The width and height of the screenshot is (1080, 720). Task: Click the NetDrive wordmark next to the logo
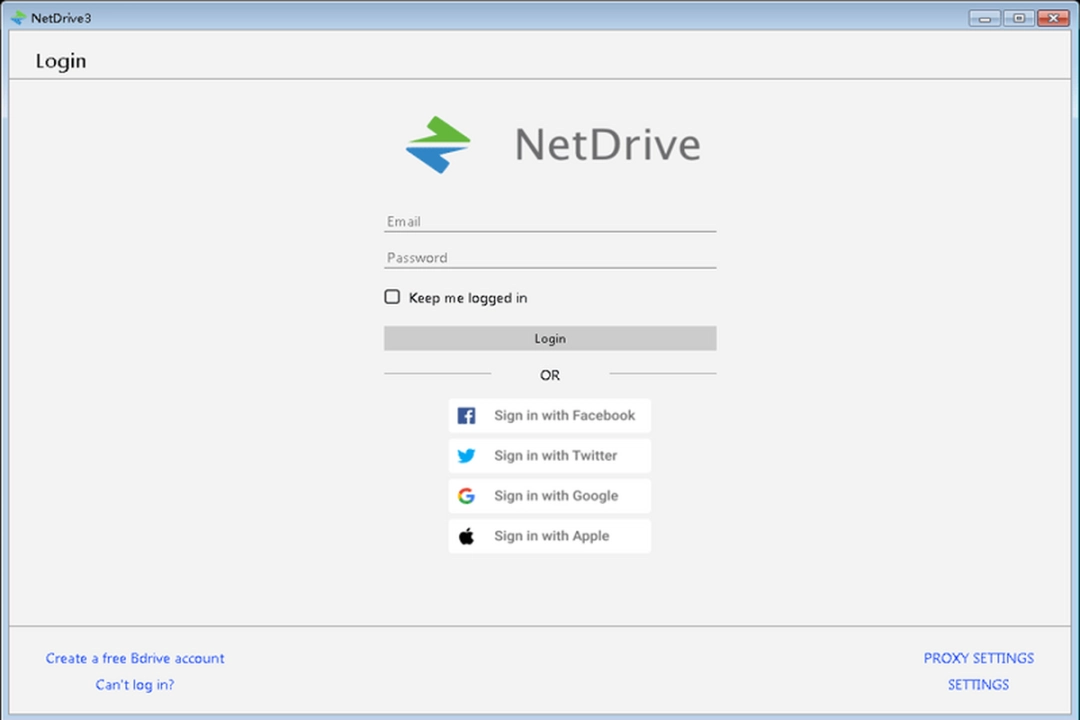click(x=608, y=144)
